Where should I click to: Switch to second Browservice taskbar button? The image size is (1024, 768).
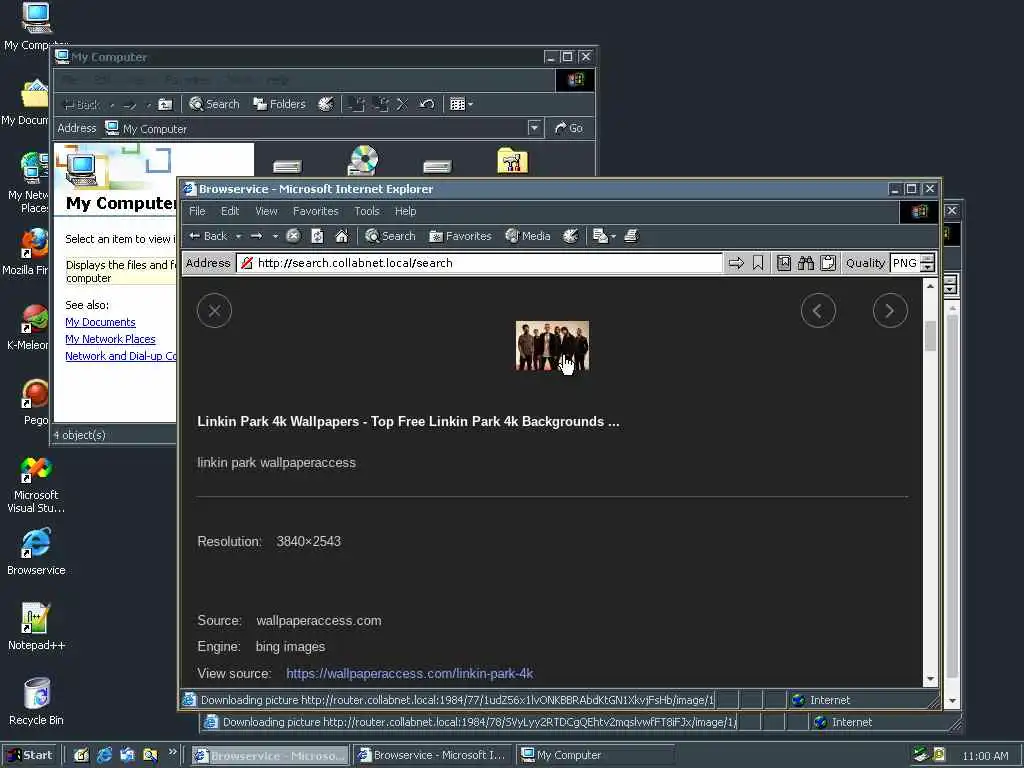[x=433, y=756]
